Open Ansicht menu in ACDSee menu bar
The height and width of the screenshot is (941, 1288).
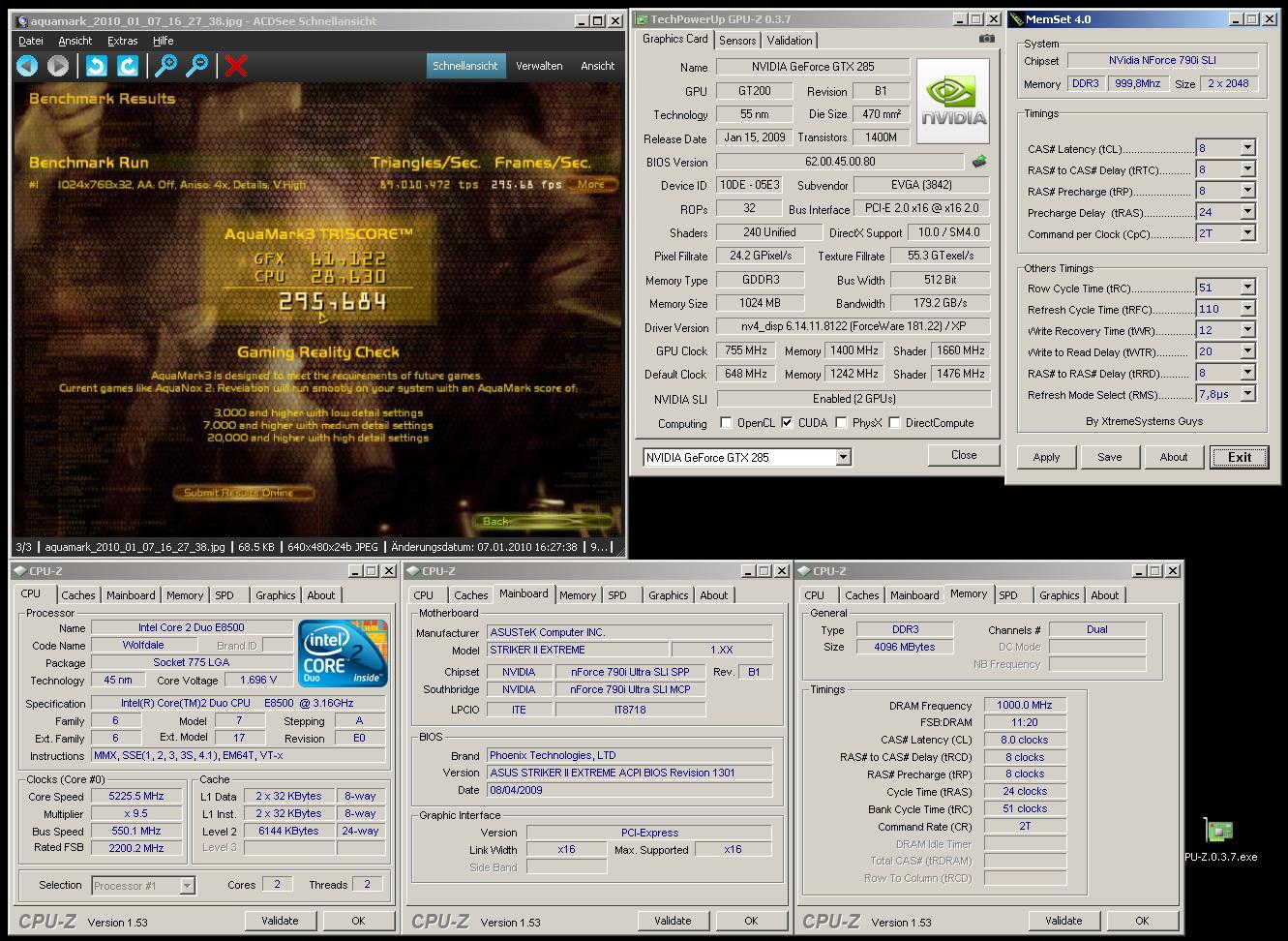(x=75, y=41)
